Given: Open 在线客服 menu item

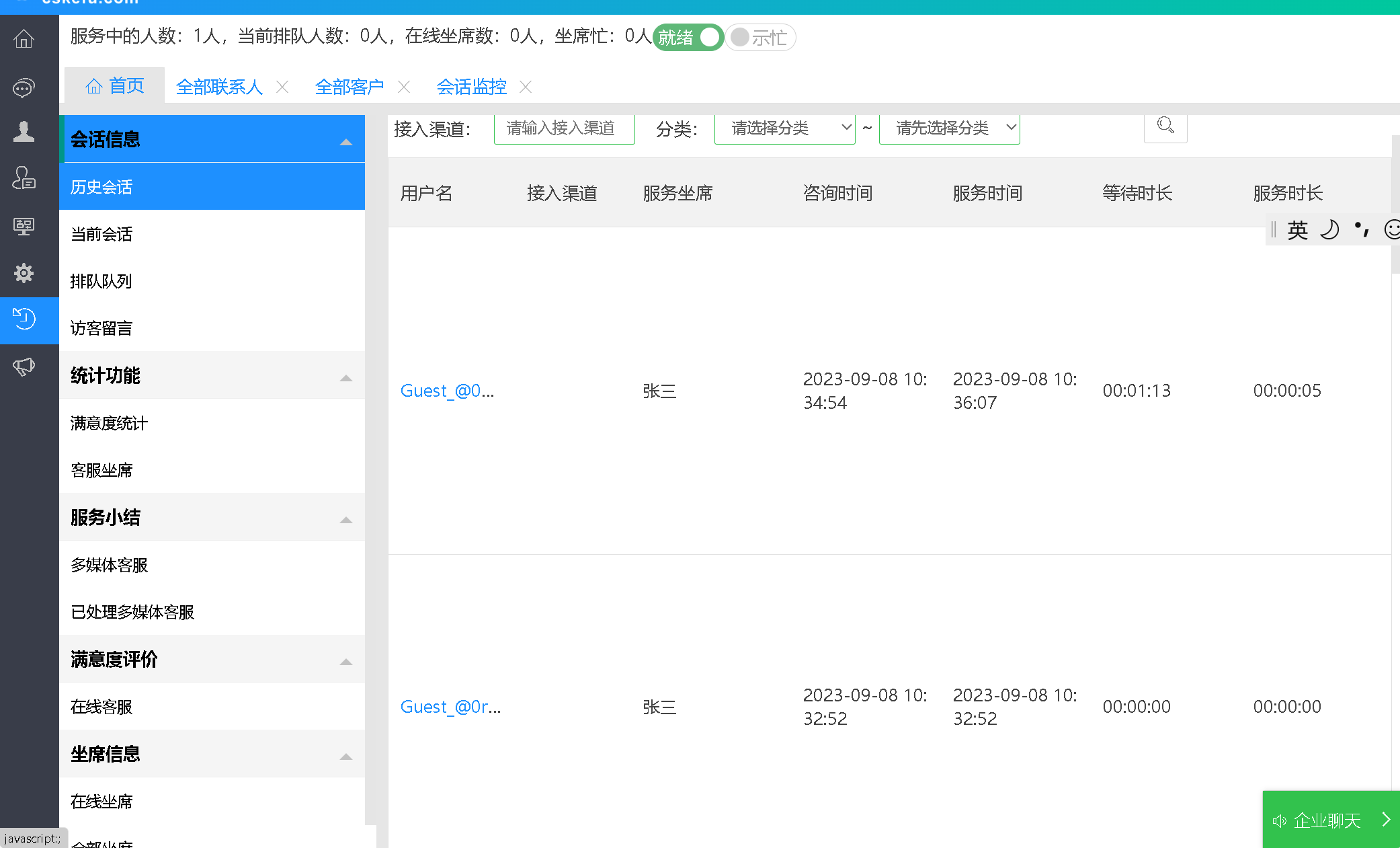Looking at the screenshot, I should coord(212,706).
